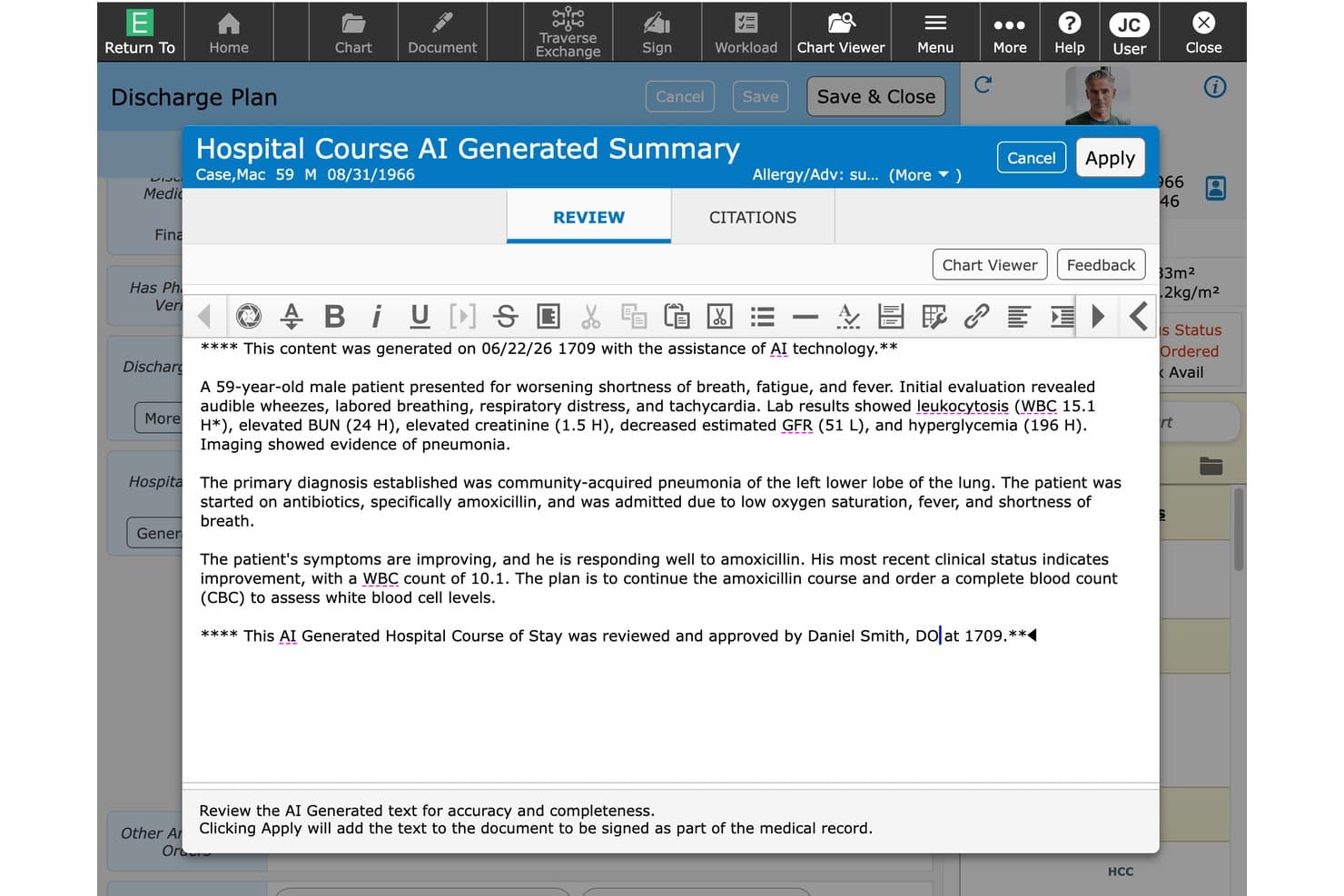Toggle underline formatting

pos(420,316)
